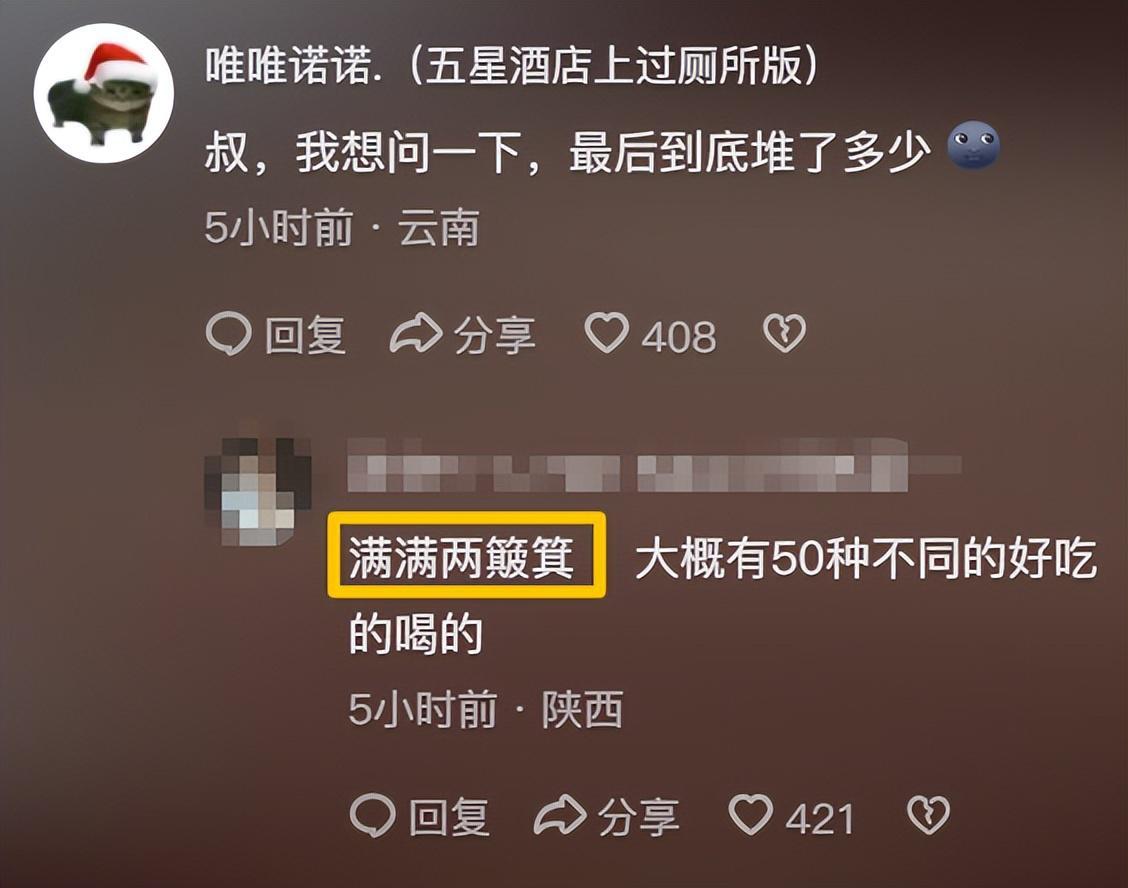This screenshot has height=888, width=1128.
Task: Open the Santa hat cat avatar profile
Action: pyautogui.click(x=104, y=94)
